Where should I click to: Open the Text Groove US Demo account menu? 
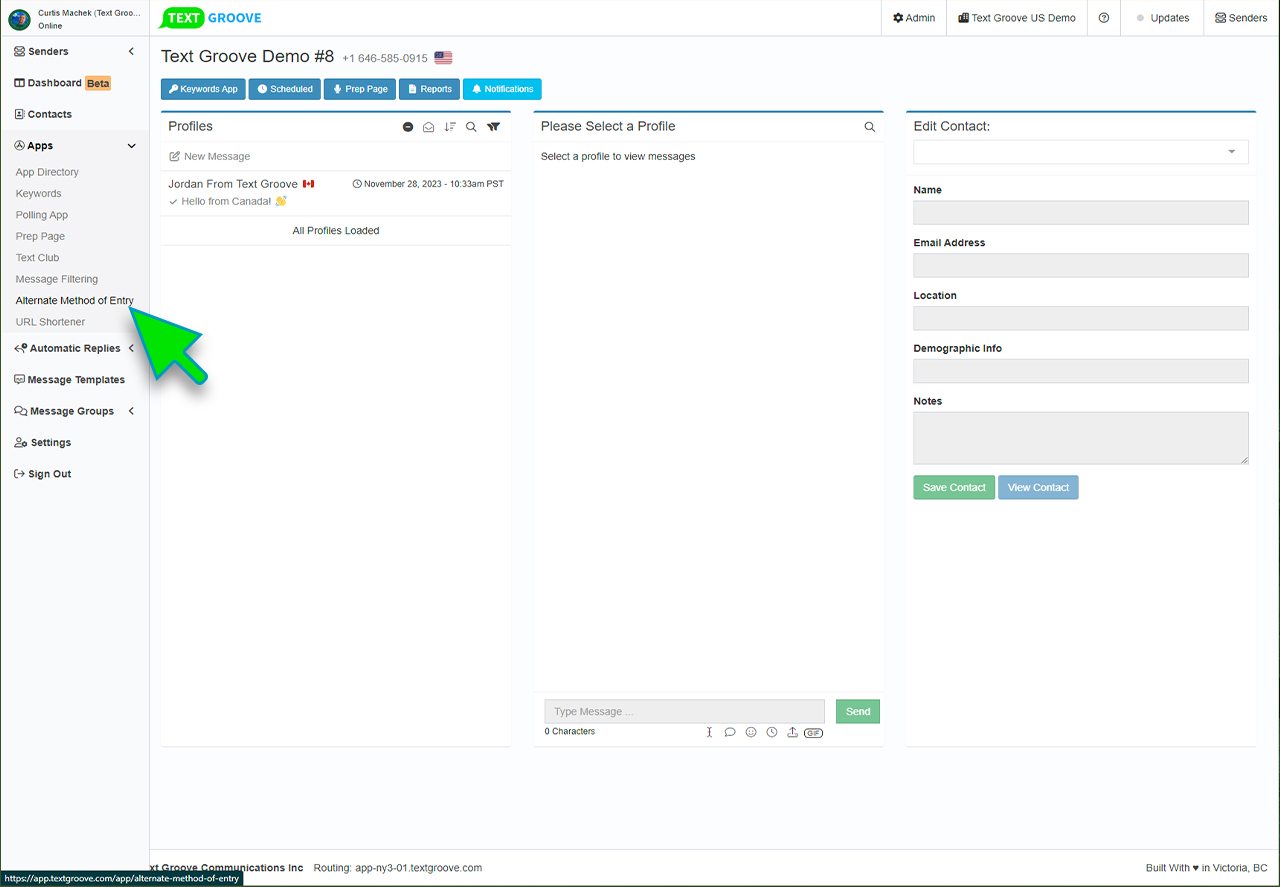[1017, 18]
